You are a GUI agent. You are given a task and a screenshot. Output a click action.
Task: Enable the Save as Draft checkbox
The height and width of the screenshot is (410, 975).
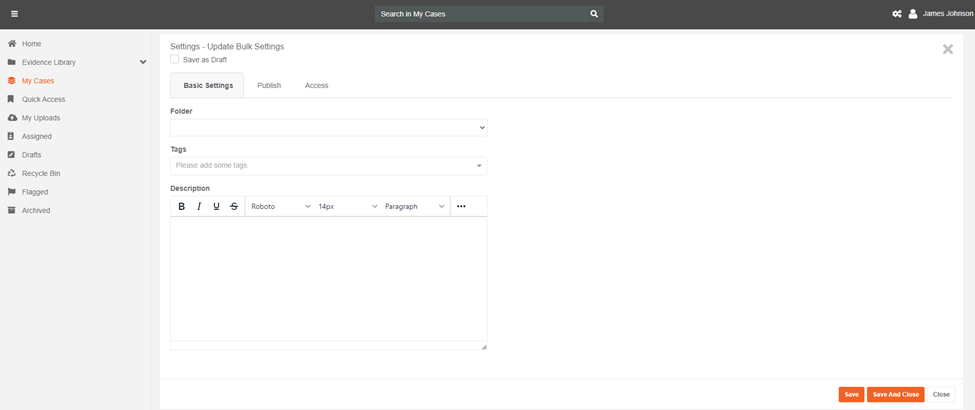(175, 60)
